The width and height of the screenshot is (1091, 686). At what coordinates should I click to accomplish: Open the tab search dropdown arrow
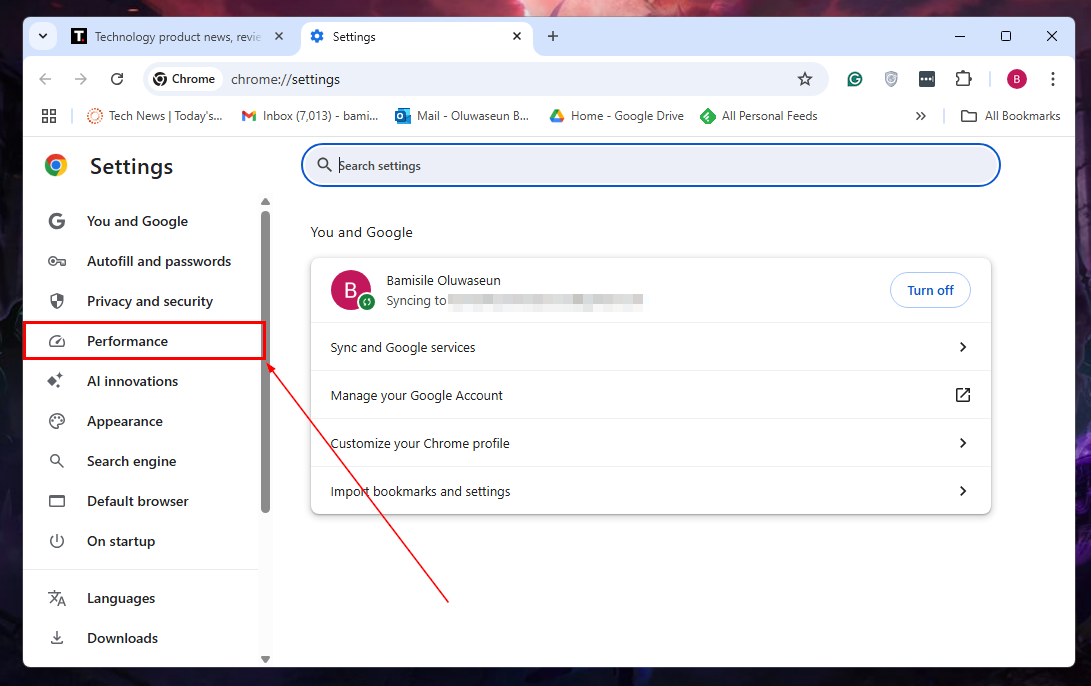tap(43, 37)
